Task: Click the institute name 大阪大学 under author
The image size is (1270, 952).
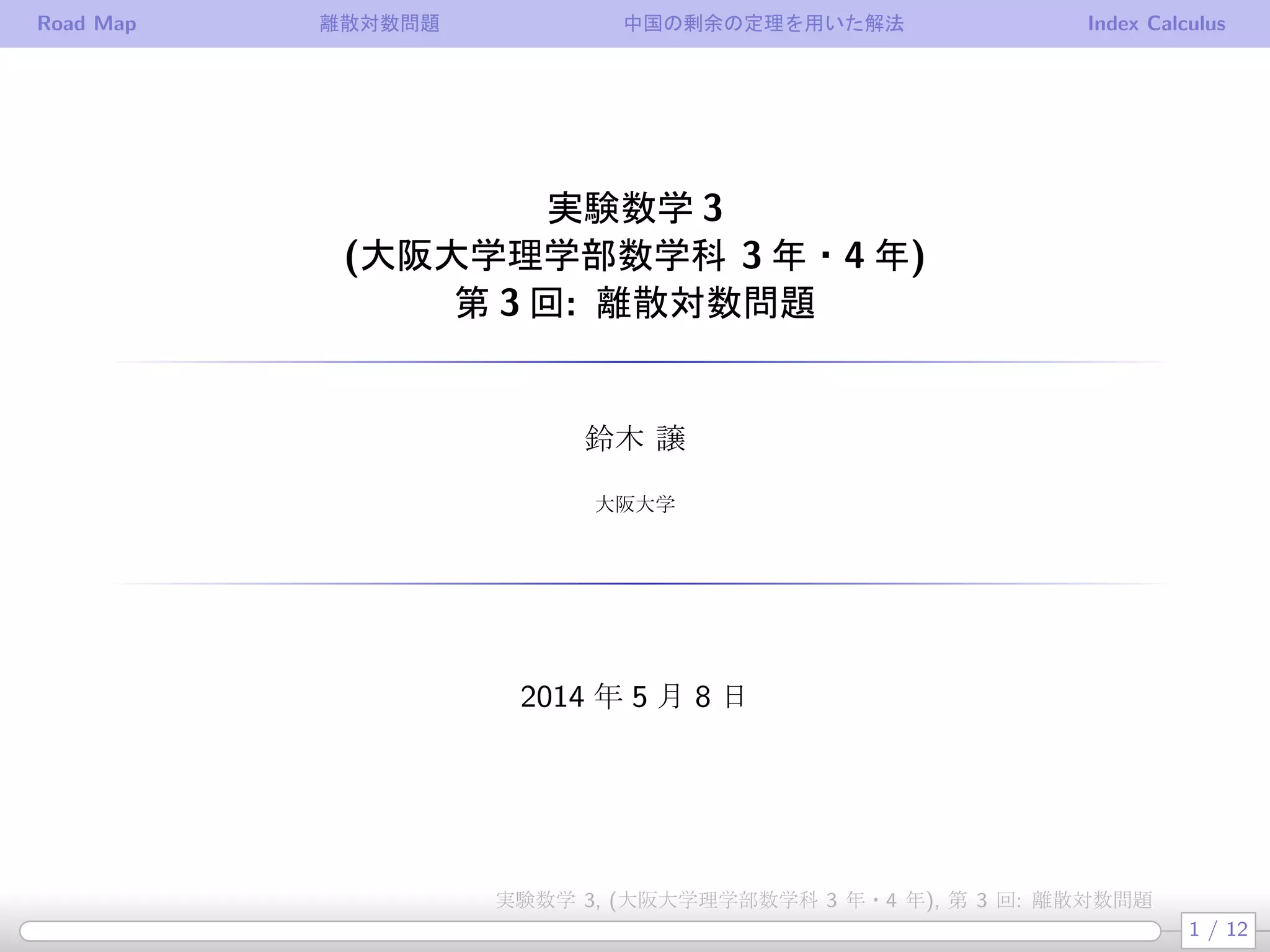Action: (635, 504)
